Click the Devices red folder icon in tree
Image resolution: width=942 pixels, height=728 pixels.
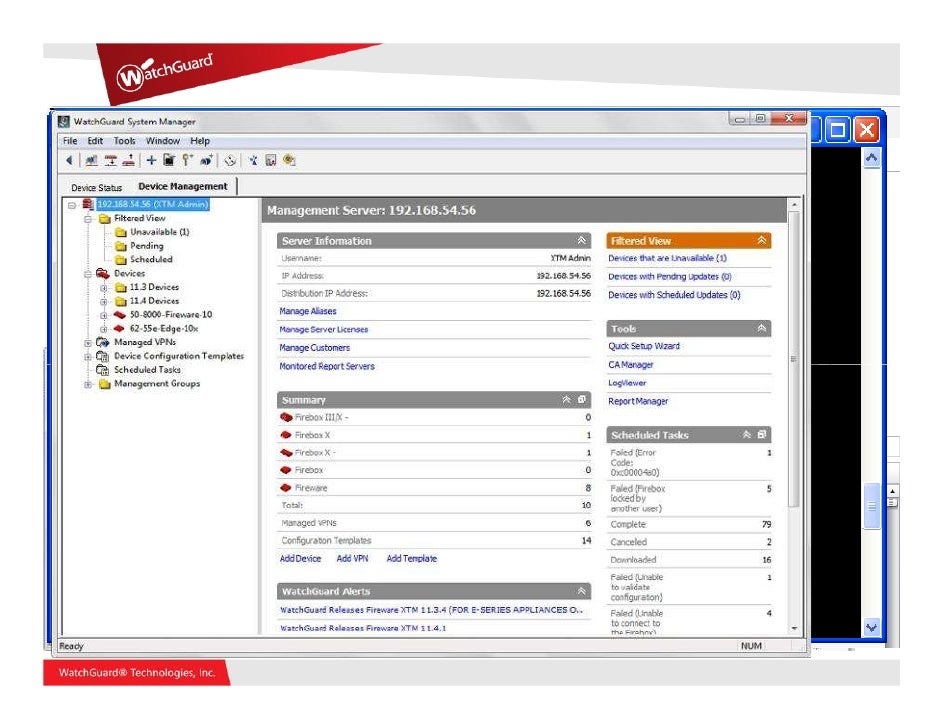pos(103,273)
